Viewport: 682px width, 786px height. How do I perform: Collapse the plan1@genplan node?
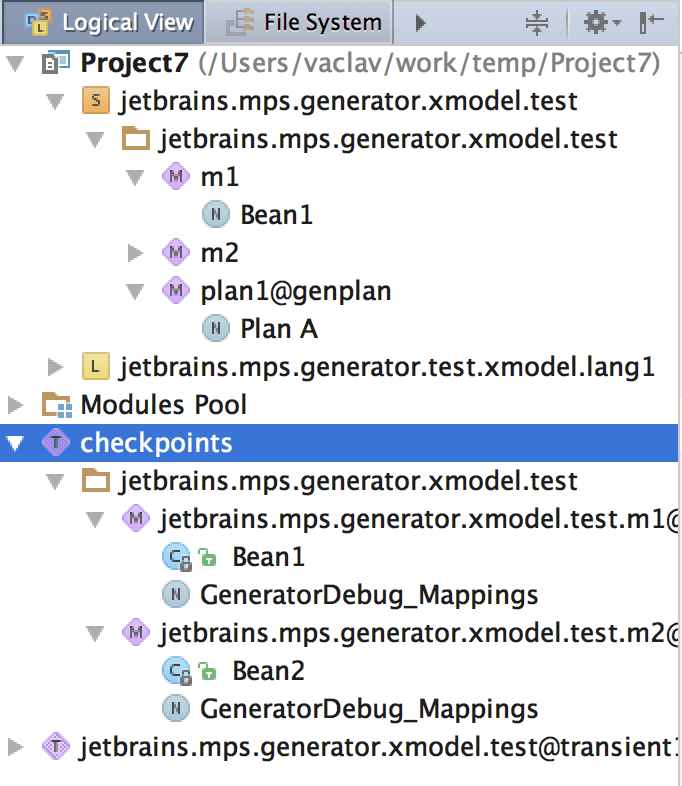point(136,291)
